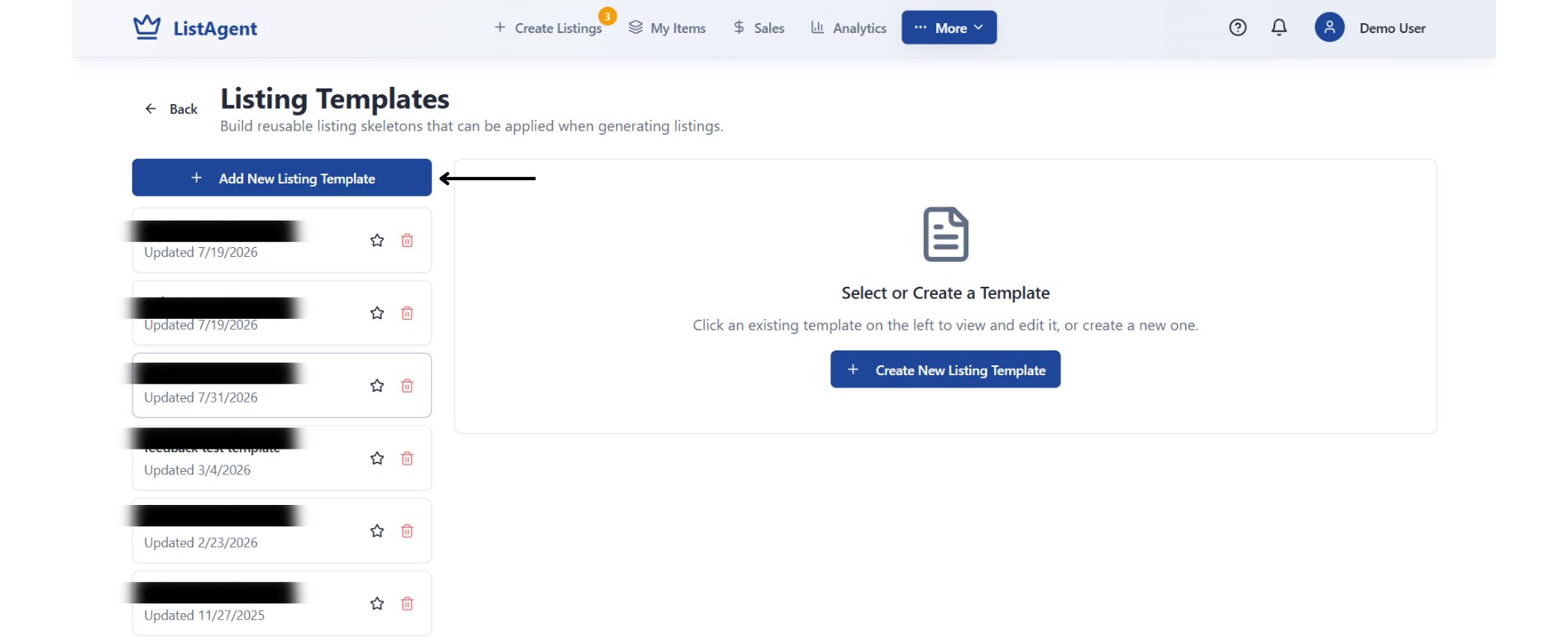Open the My Items page

point(667,28)
